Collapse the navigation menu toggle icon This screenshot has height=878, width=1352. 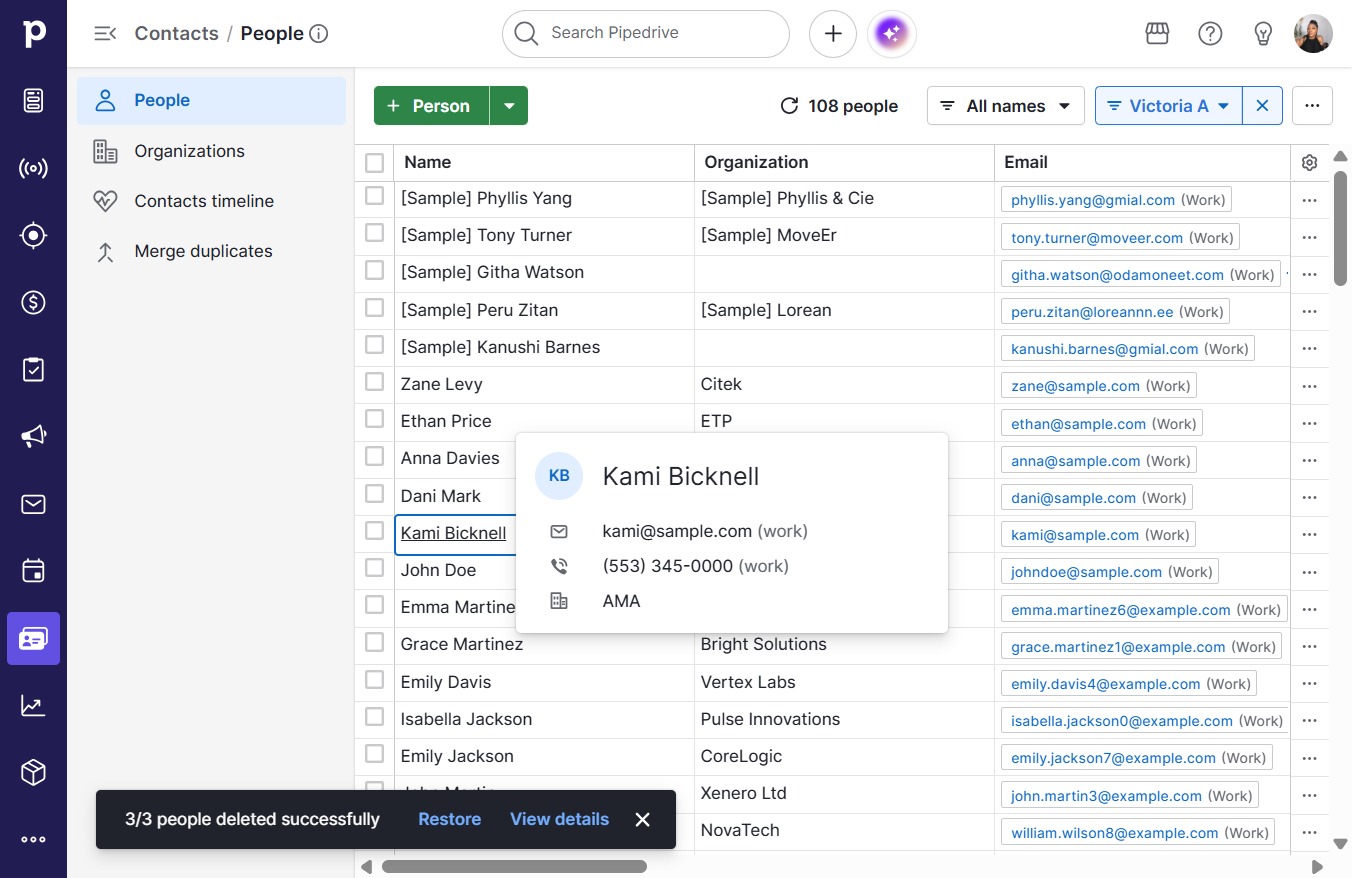(104, 33)
